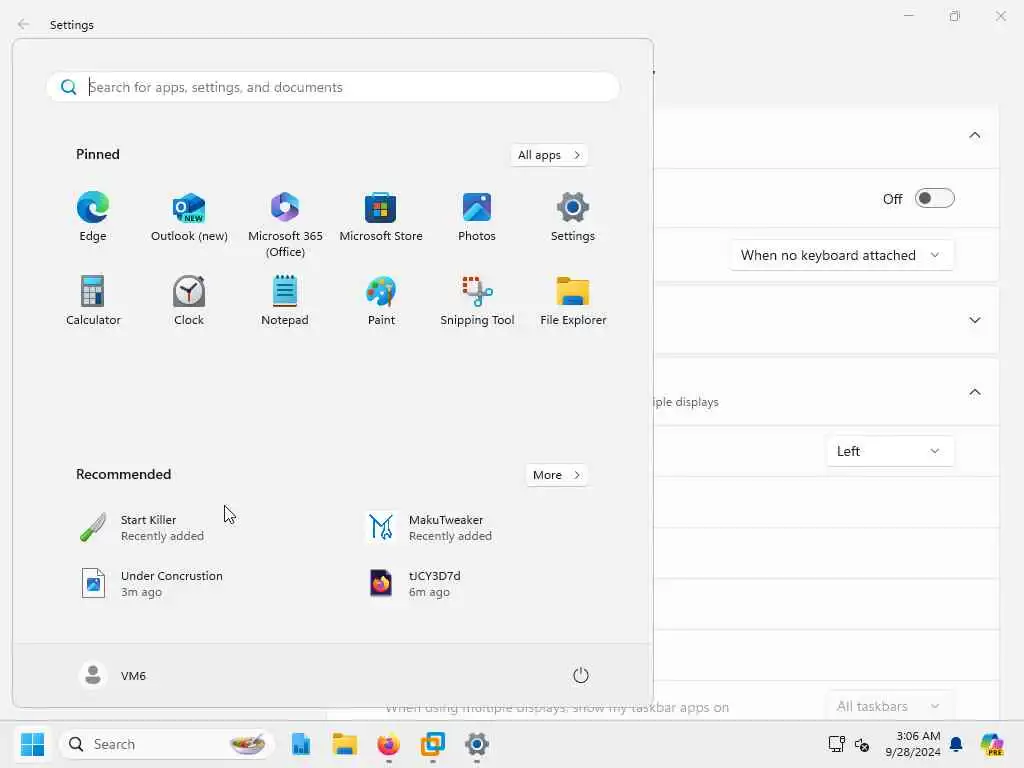1024x768 pixels.
Task: Open blue chart app icon on taskbar
Action: pos(300,744)
